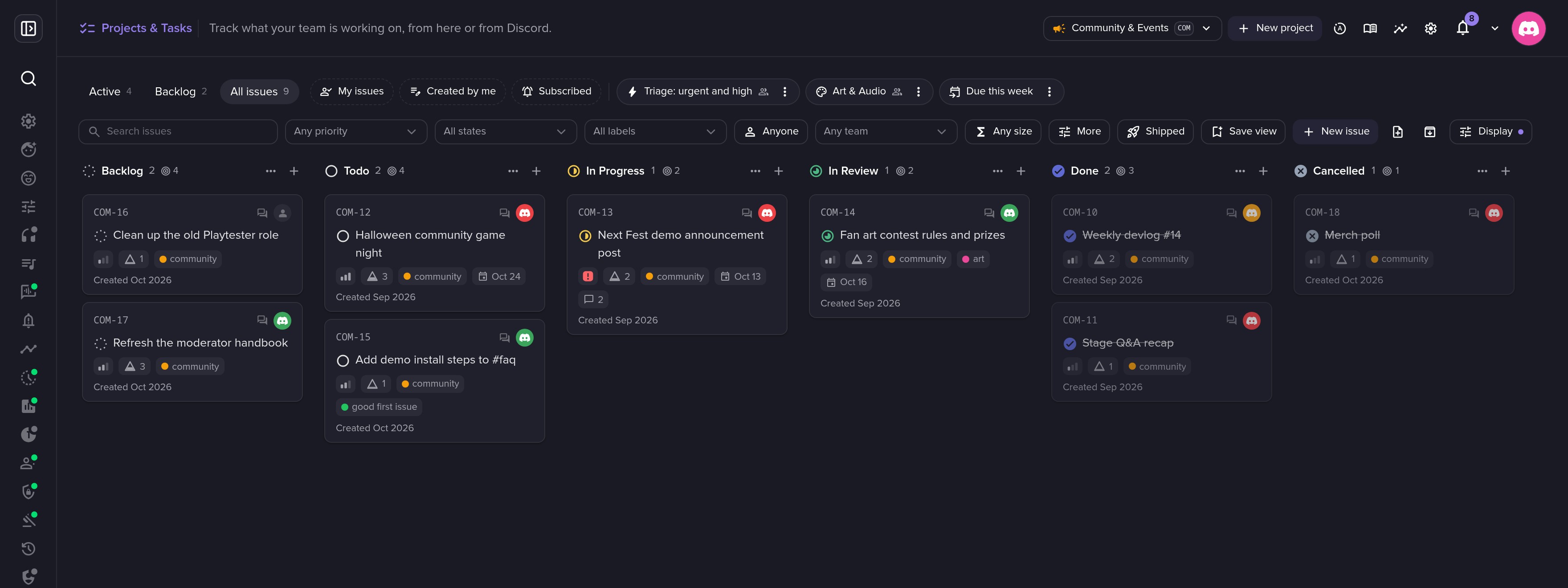
Task: Open the Done column options menu
Action: (1239, 171)
